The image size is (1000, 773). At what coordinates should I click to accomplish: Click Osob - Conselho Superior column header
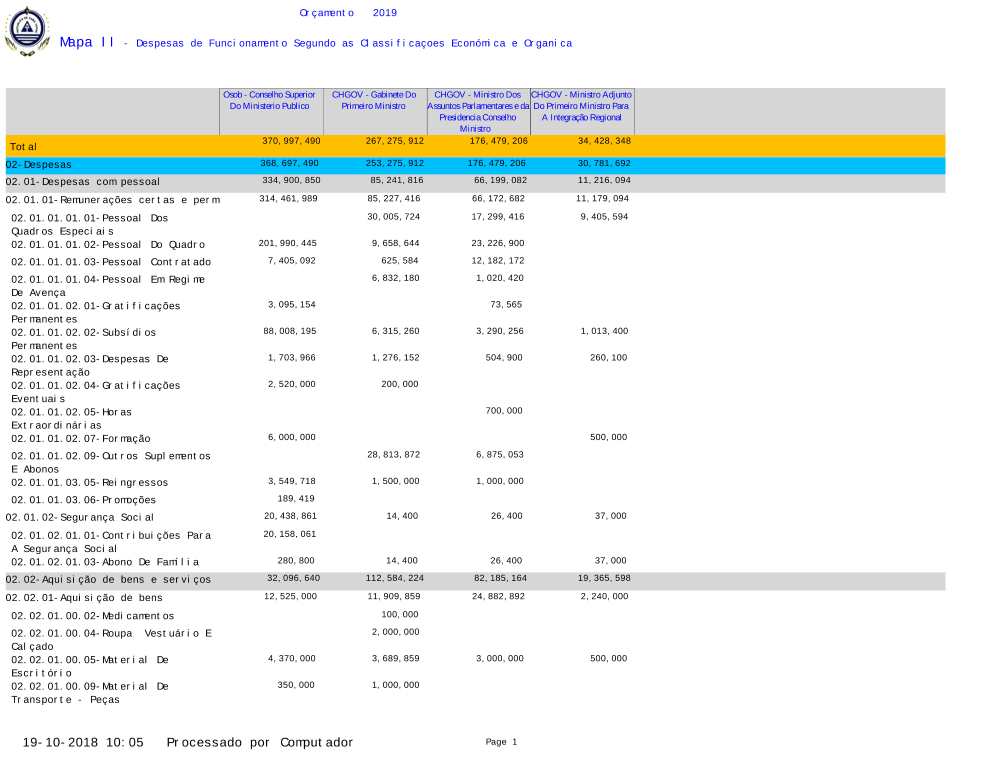pyautogui.click(x=269, y=99)
